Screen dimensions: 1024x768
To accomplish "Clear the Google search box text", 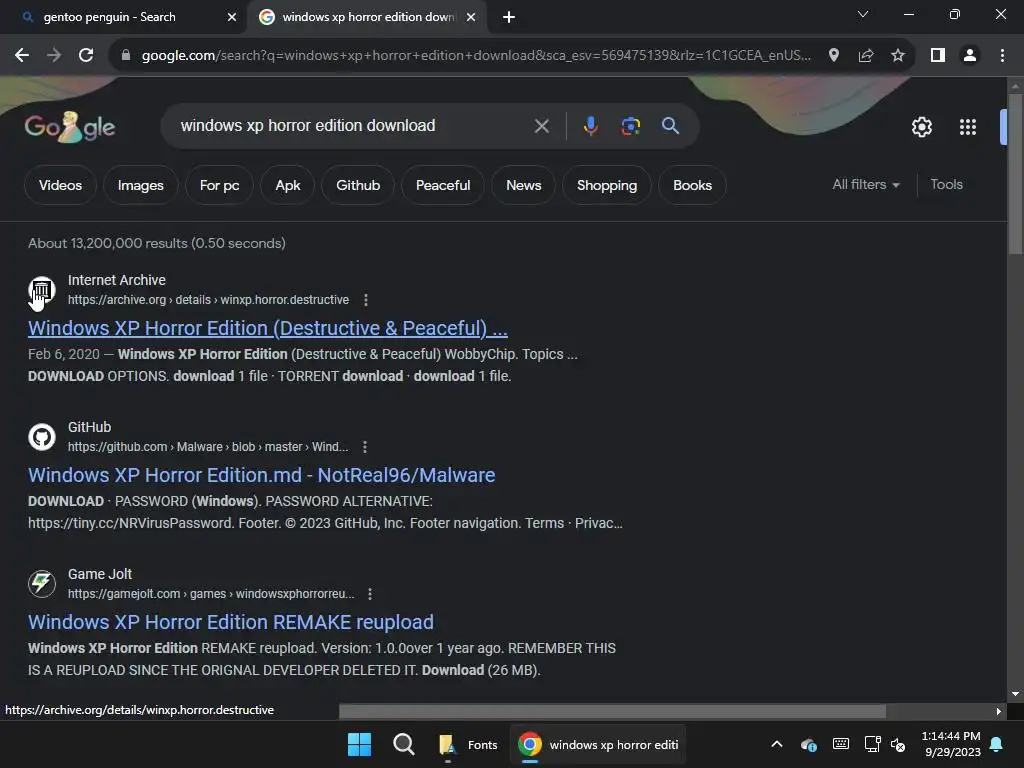I will [x=541, y=126].
